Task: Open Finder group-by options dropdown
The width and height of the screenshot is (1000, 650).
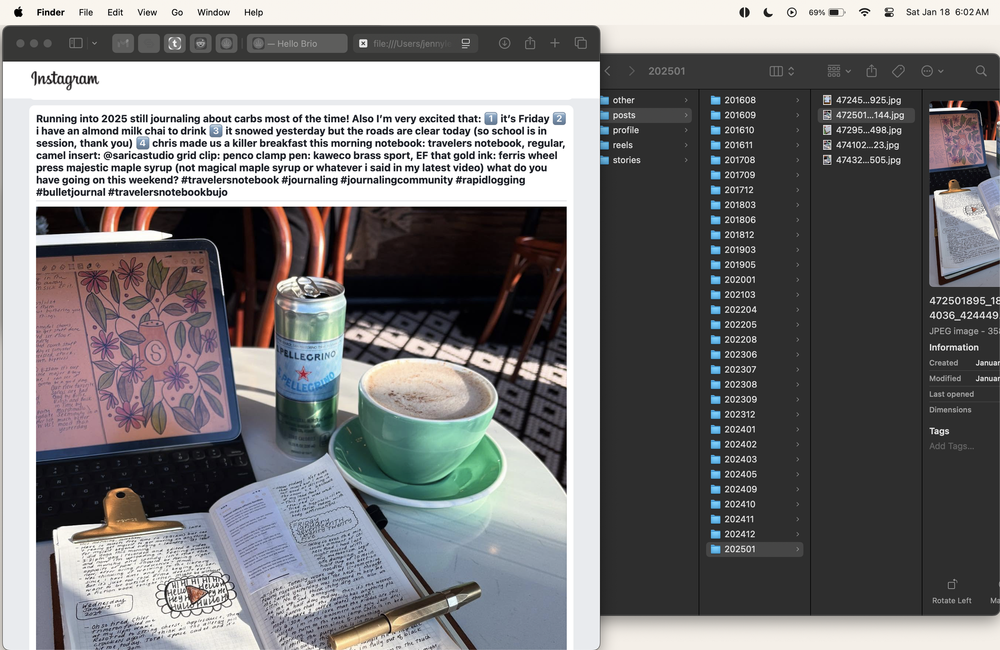Action: click(839, 71)
